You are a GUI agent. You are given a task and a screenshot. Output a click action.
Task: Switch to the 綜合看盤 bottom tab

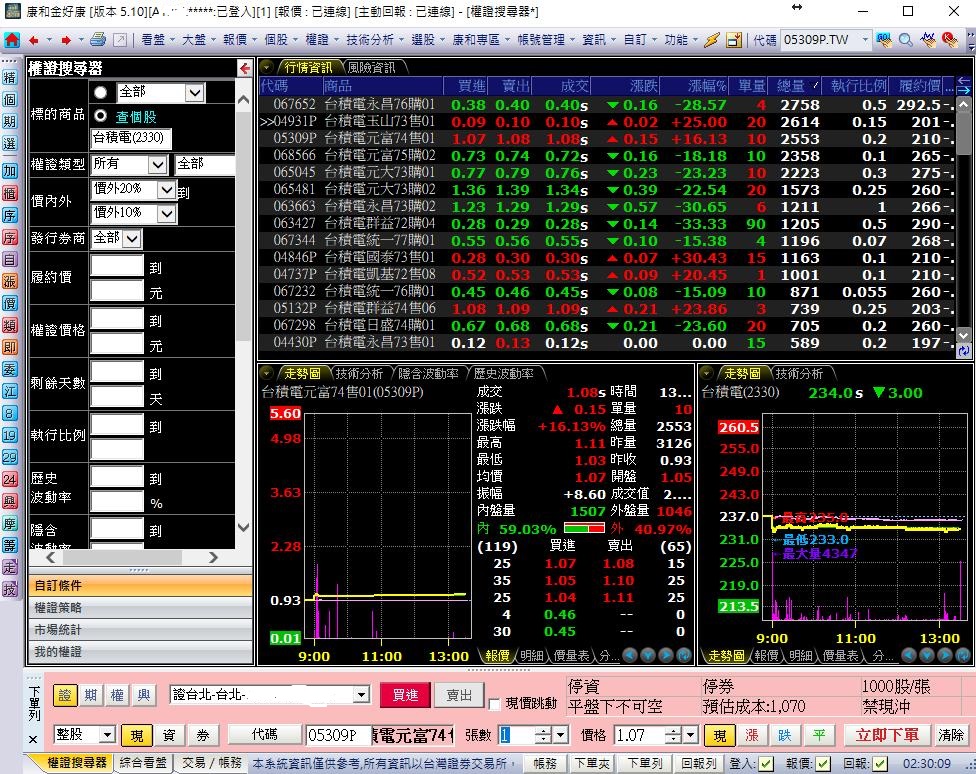[x=143, y=763]
